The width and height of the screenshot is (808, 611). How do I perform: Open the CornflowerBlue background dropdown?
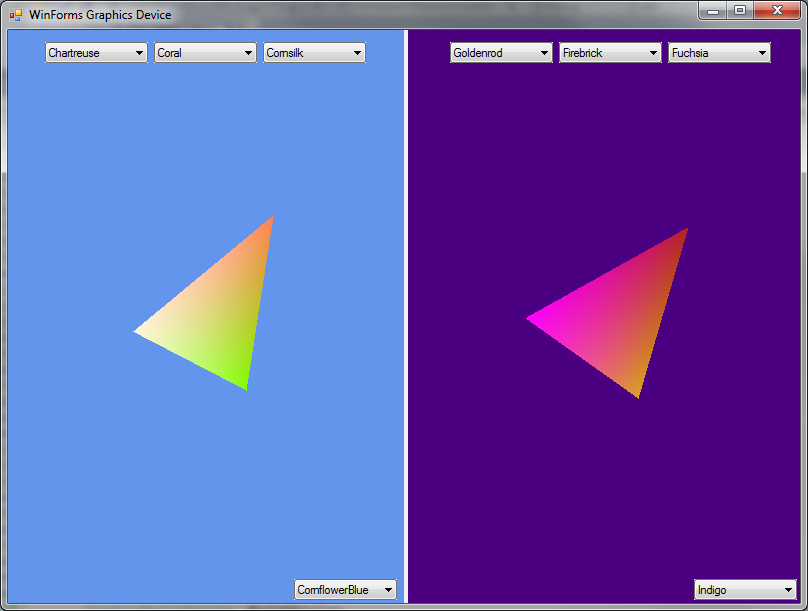[345, 589]
